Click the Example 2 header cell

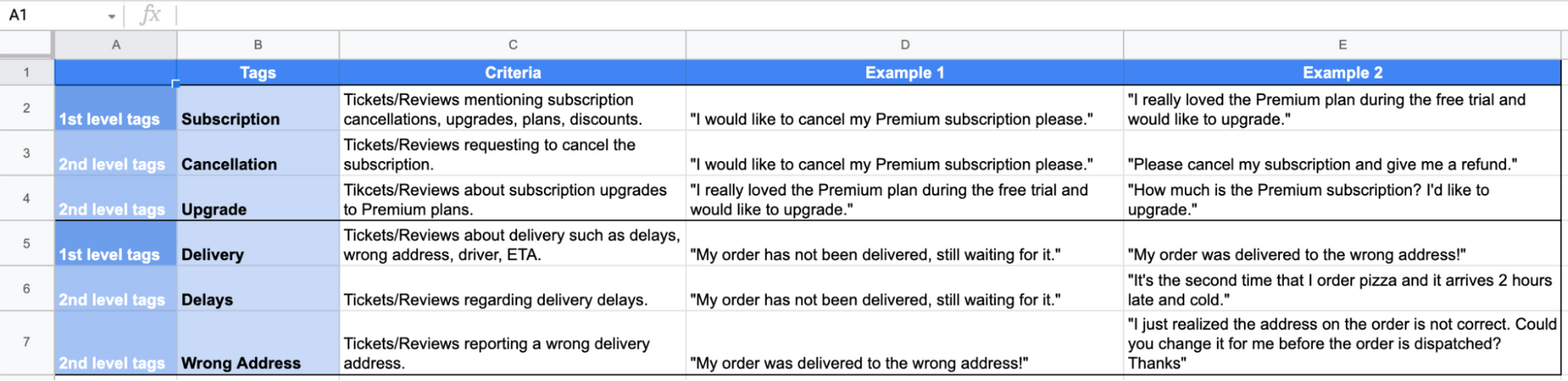click(1342, 73)
